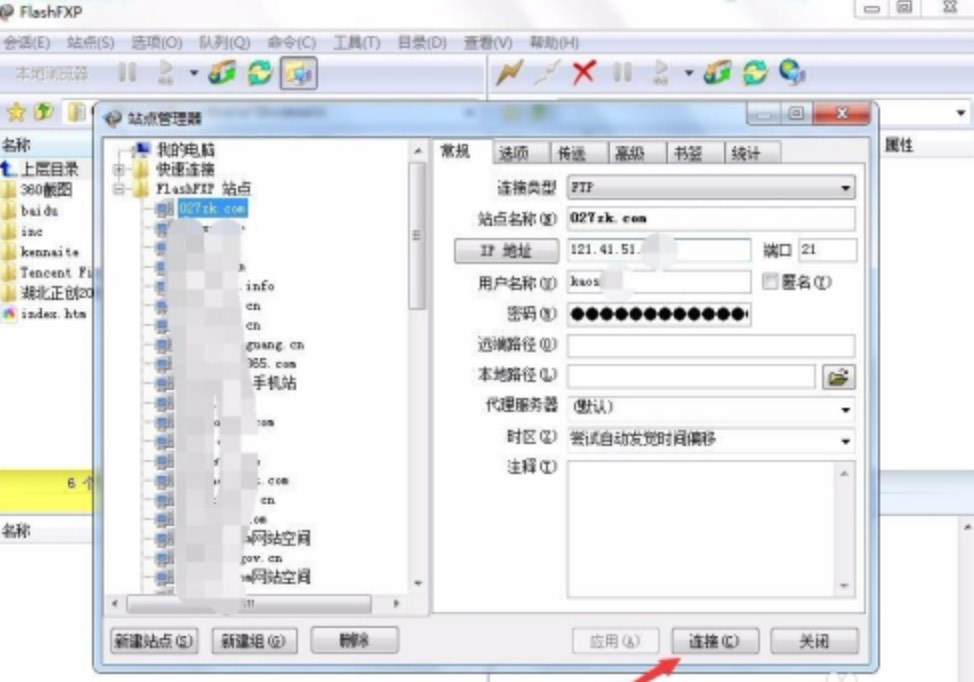Open local pane folder change icon
Viewport: 974px width, 682px height.
point(222,73)
